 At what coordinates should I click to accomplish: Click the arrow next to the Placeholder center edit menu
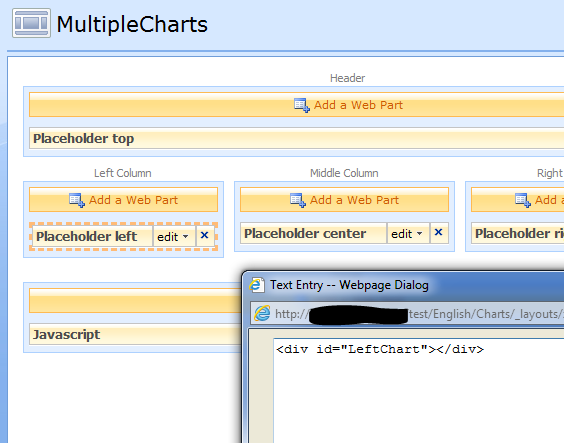point(419,234)
